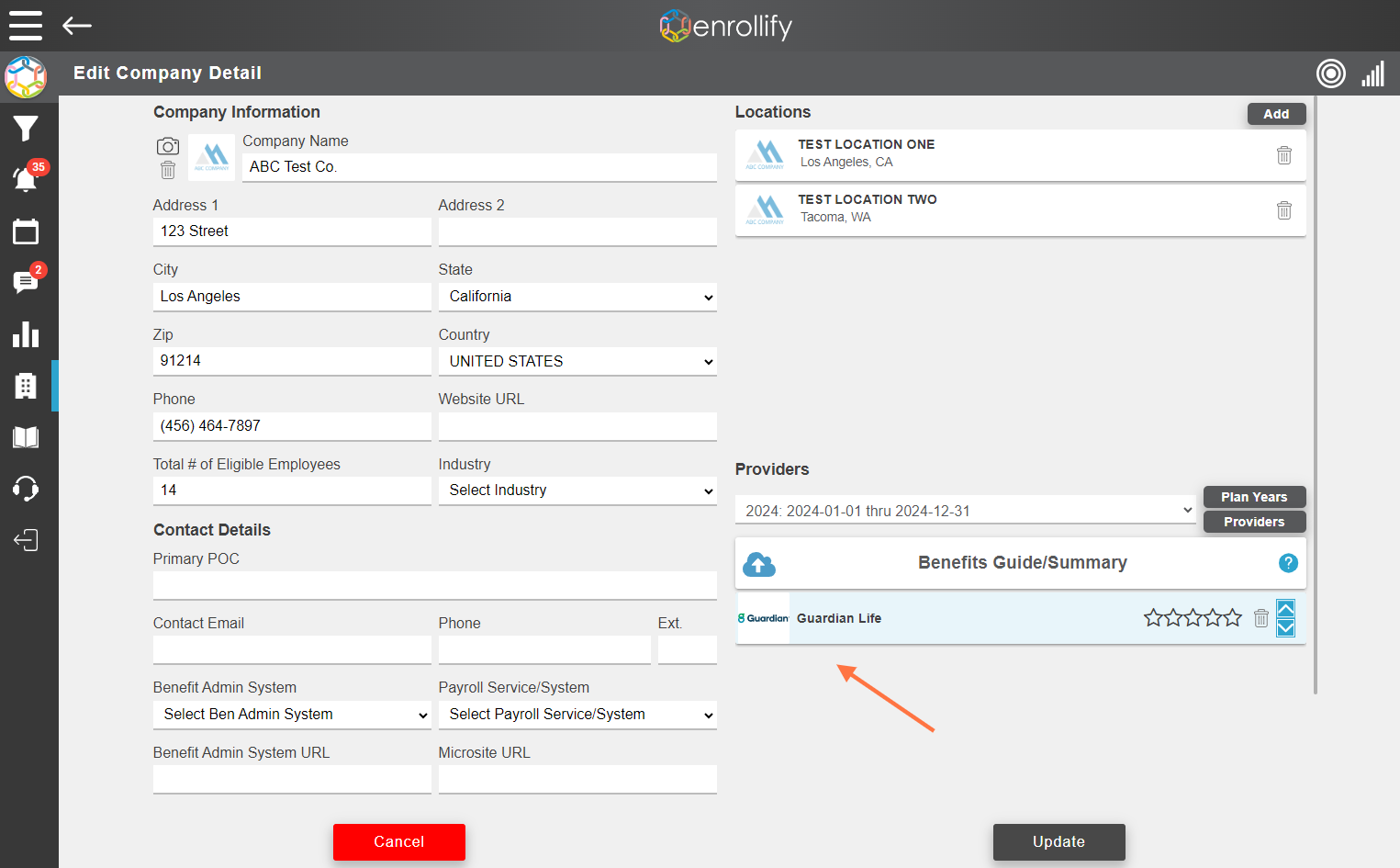Click the company Phone field

292,426
